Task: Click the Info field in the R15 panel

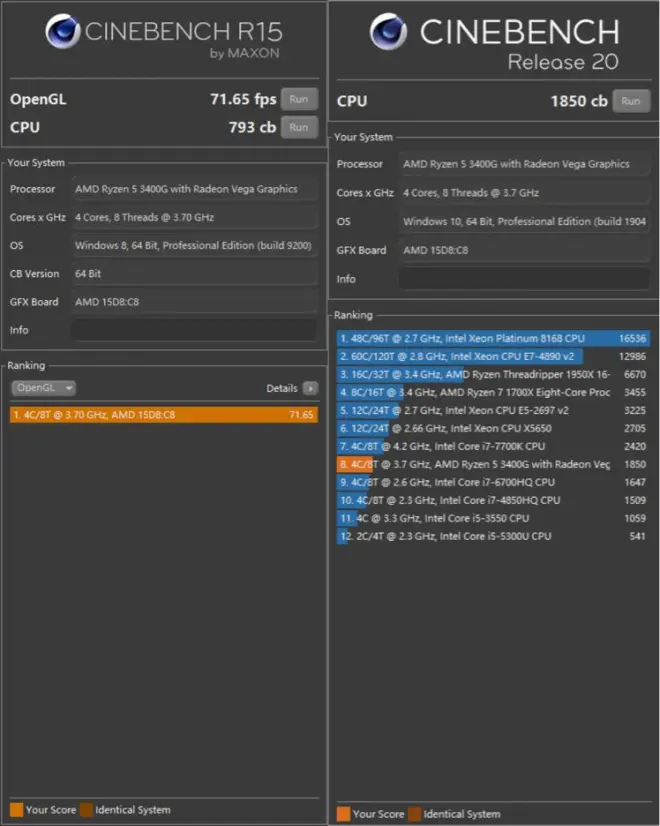Action: pyautogui.click(x=193, y=329)
